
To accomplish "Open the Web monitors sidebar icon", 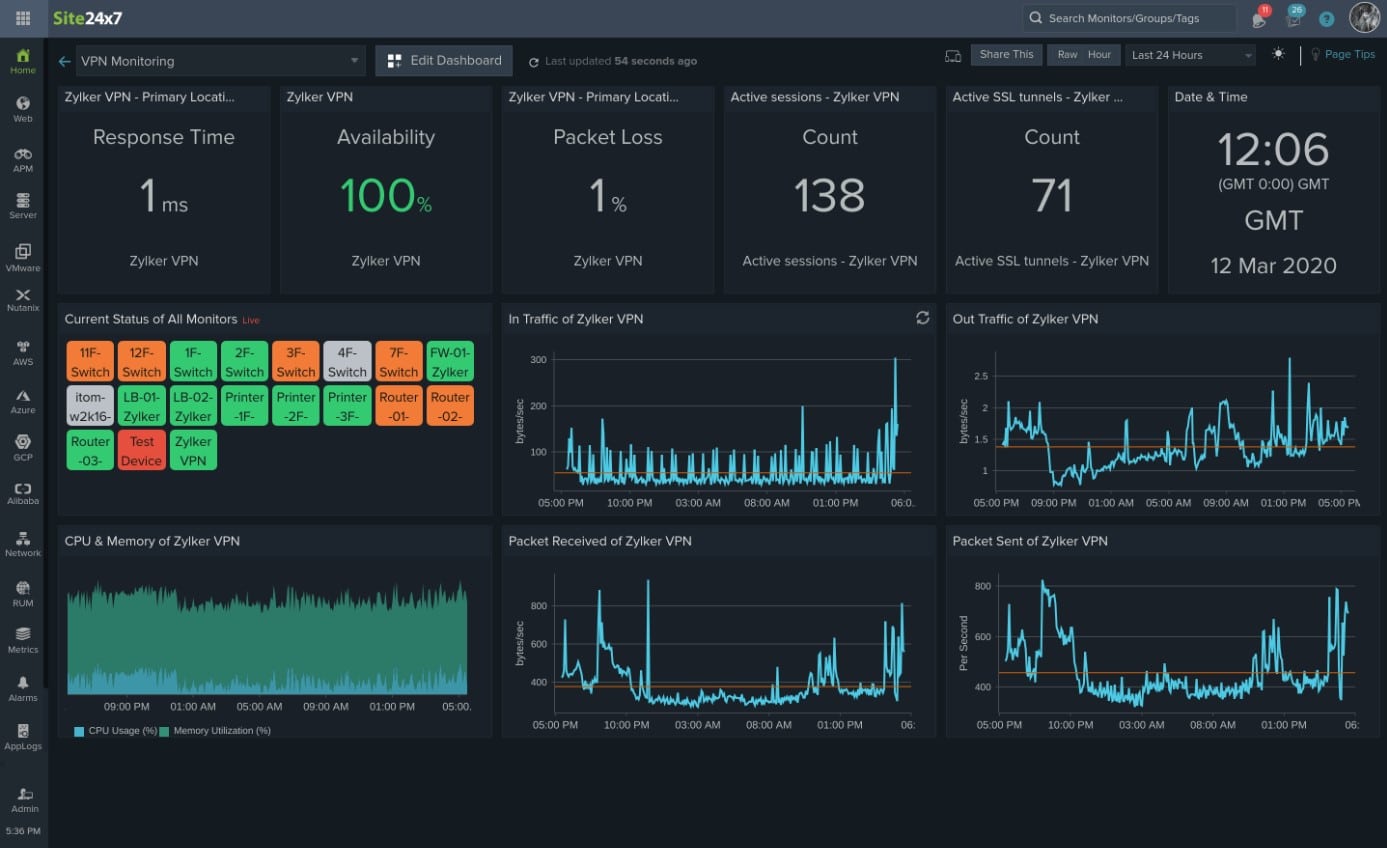I will pyautogui.click(x=23, y=109).
